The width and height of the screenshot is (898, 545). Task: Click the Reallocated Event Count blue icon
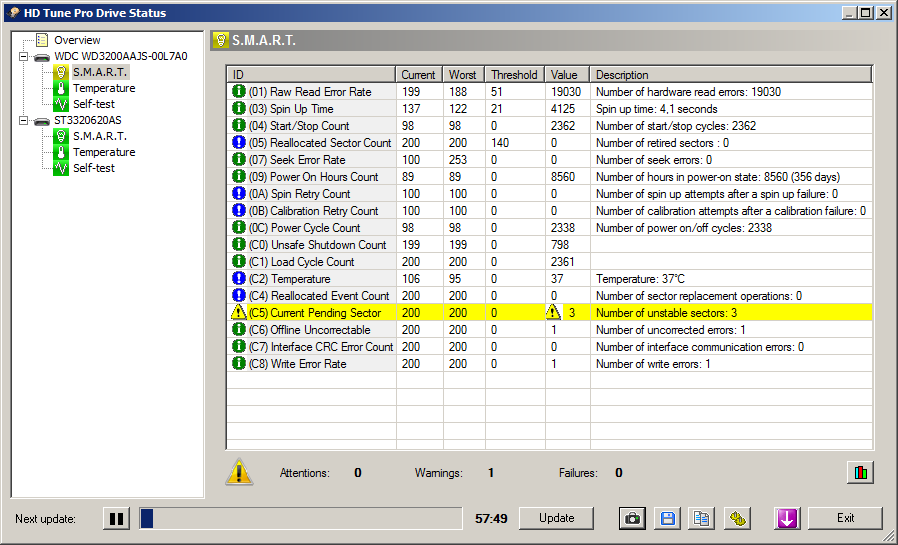238,295
